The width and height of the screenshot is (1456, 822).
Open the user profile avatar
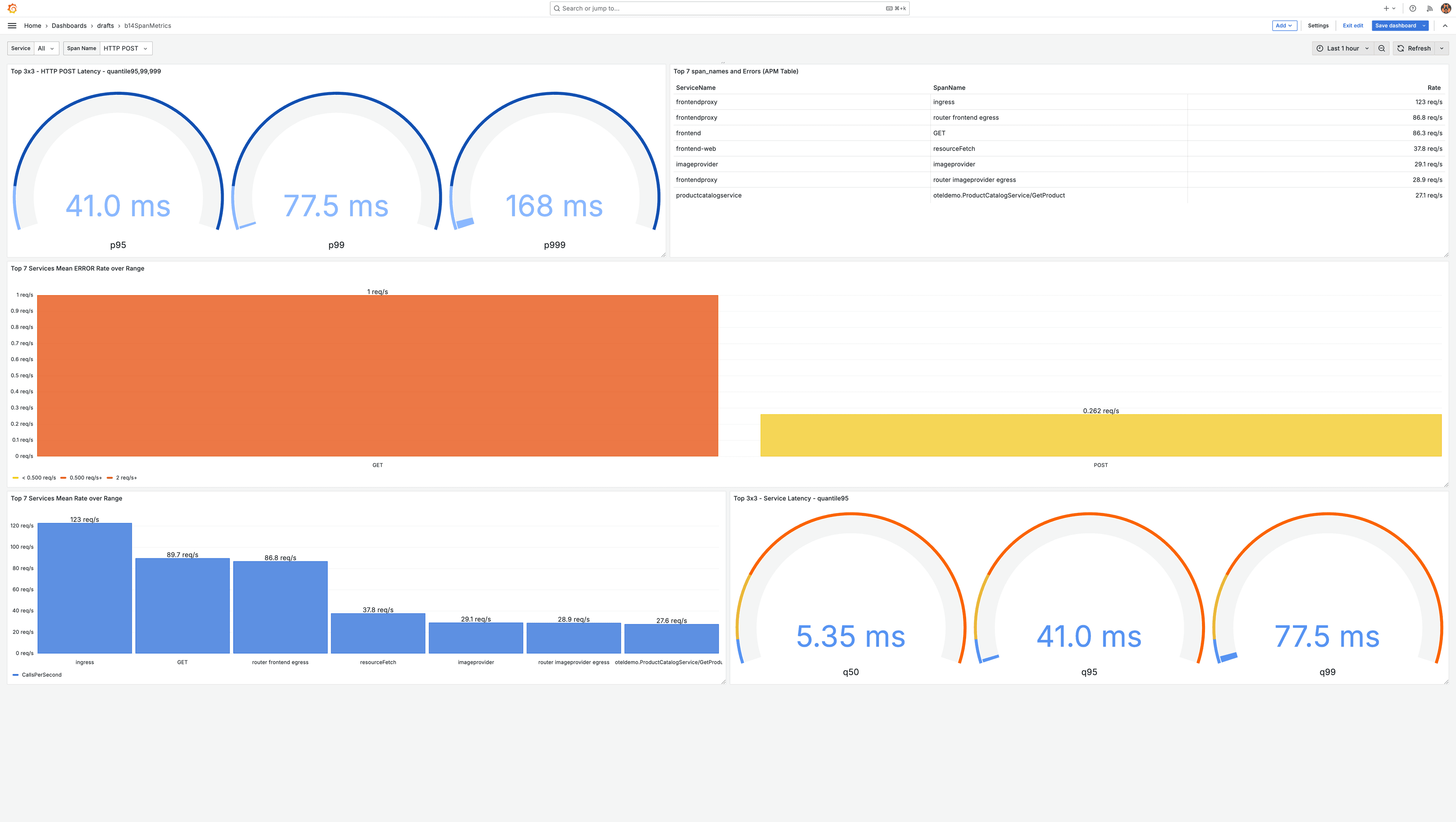pos(1445,8)
